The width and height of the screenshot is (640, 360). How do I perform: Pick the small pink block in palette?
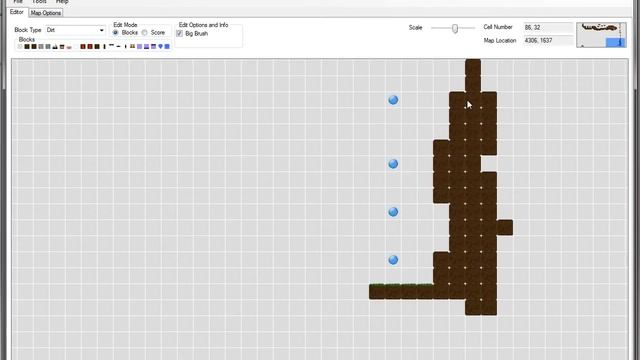pos(69,47)
